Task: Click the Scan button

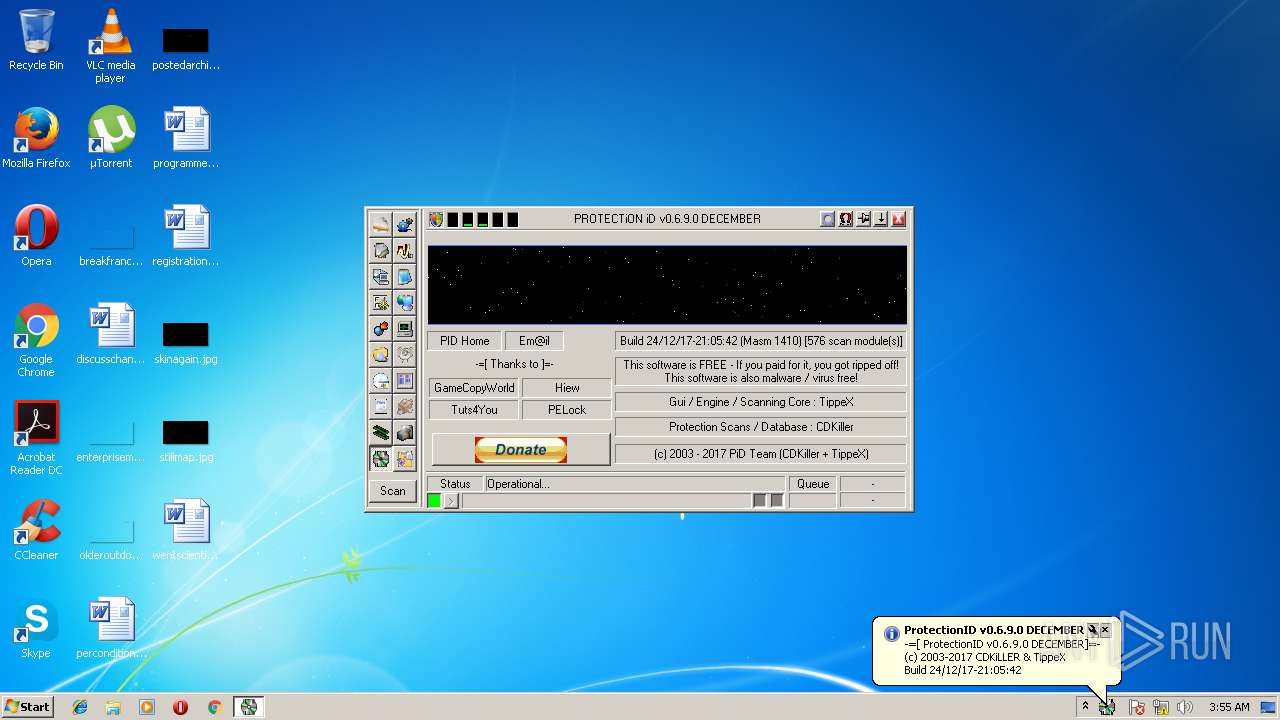Action: pyautogui.click(x=393, y=491)
